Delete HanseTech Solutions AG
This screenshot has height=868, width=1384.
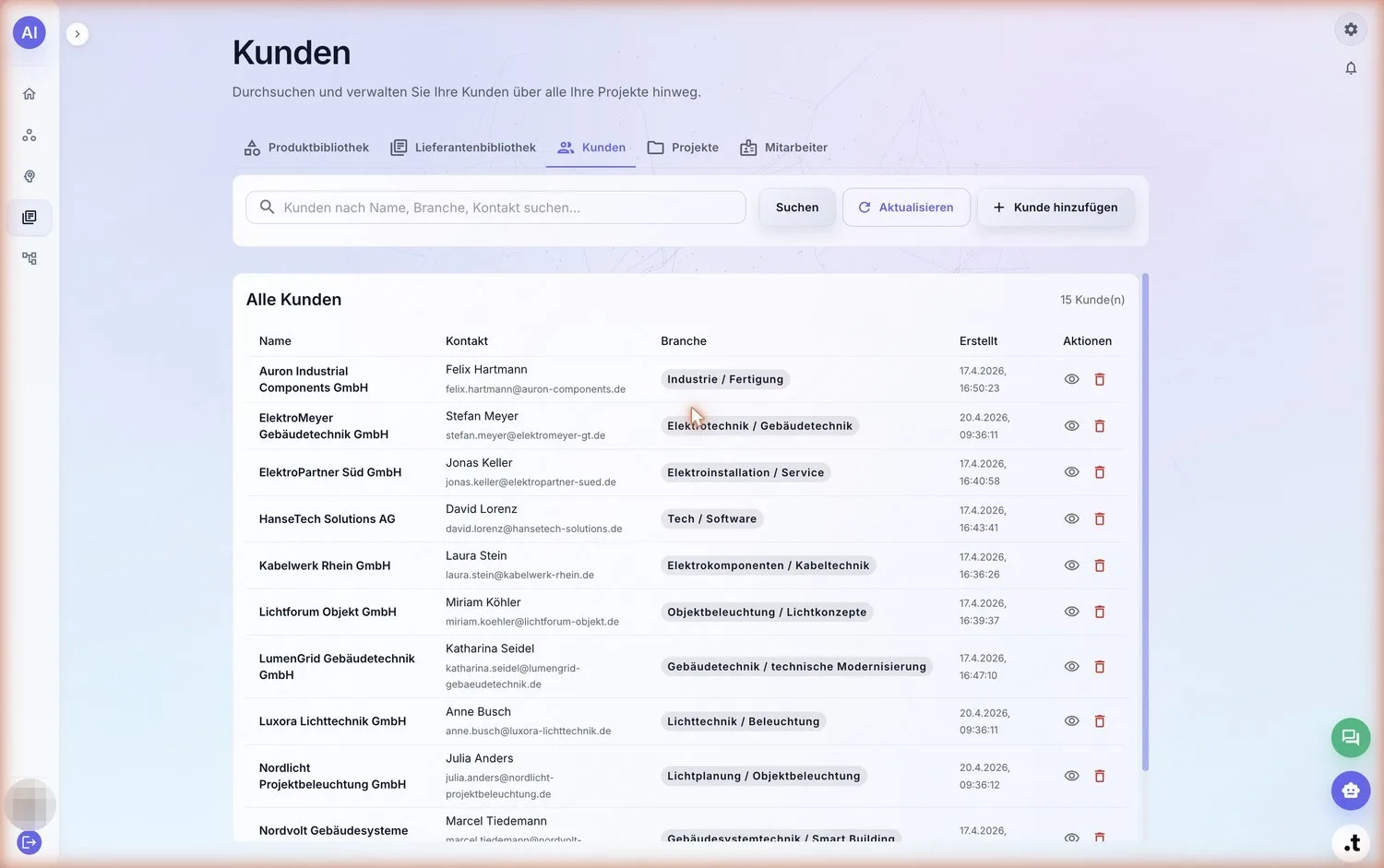(x=1100, y=519)
